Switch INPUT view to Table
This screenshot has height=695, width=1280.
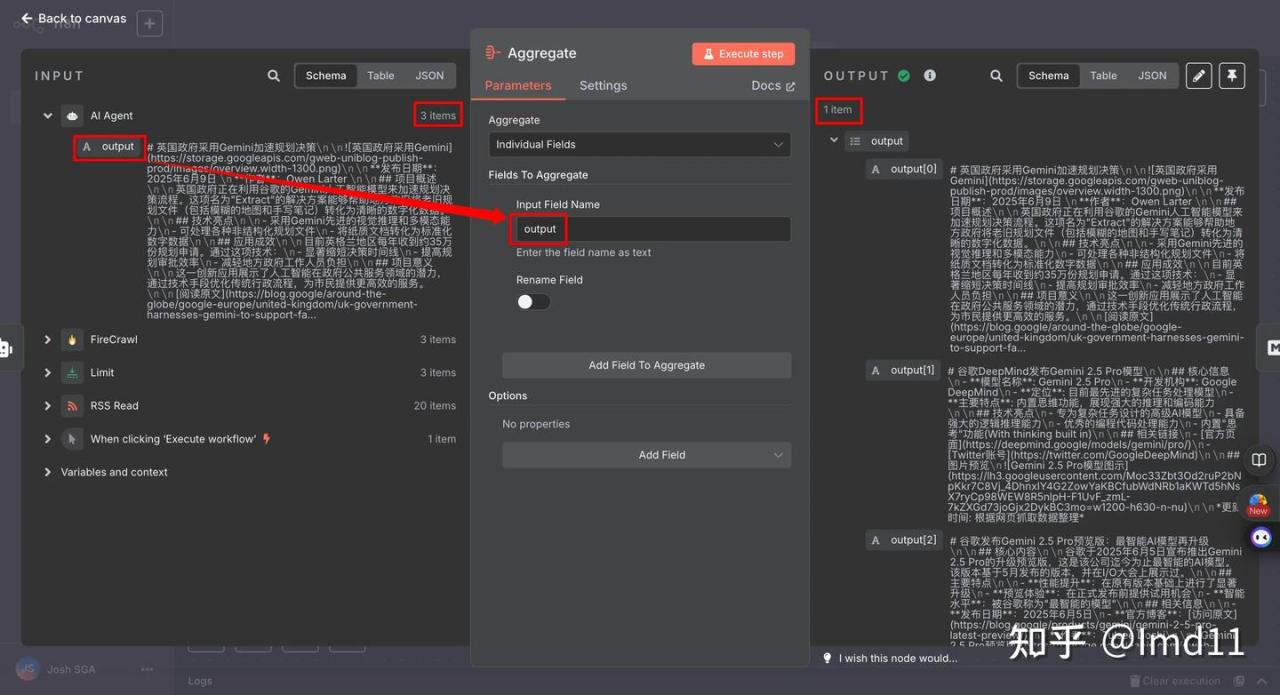tap(380, 76)
